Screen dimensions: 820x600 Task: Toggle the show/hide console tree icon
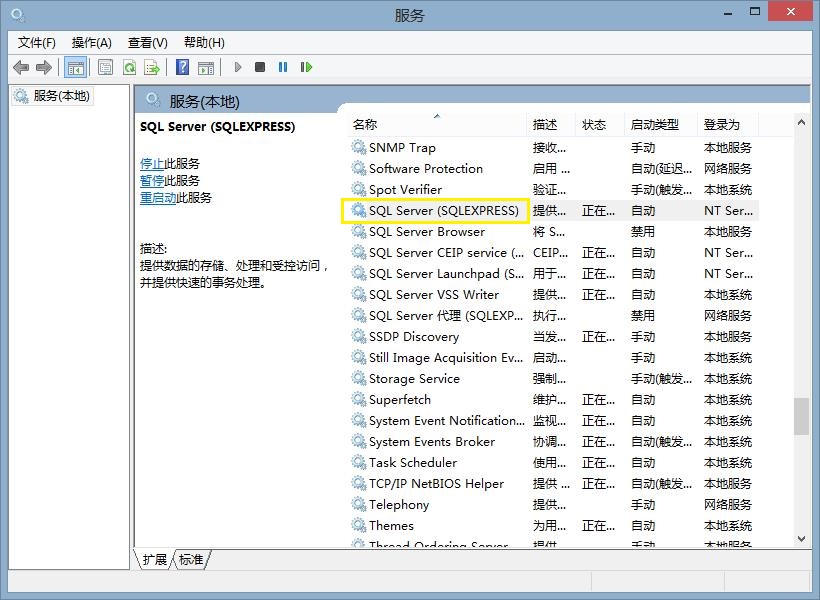(75, 67)
